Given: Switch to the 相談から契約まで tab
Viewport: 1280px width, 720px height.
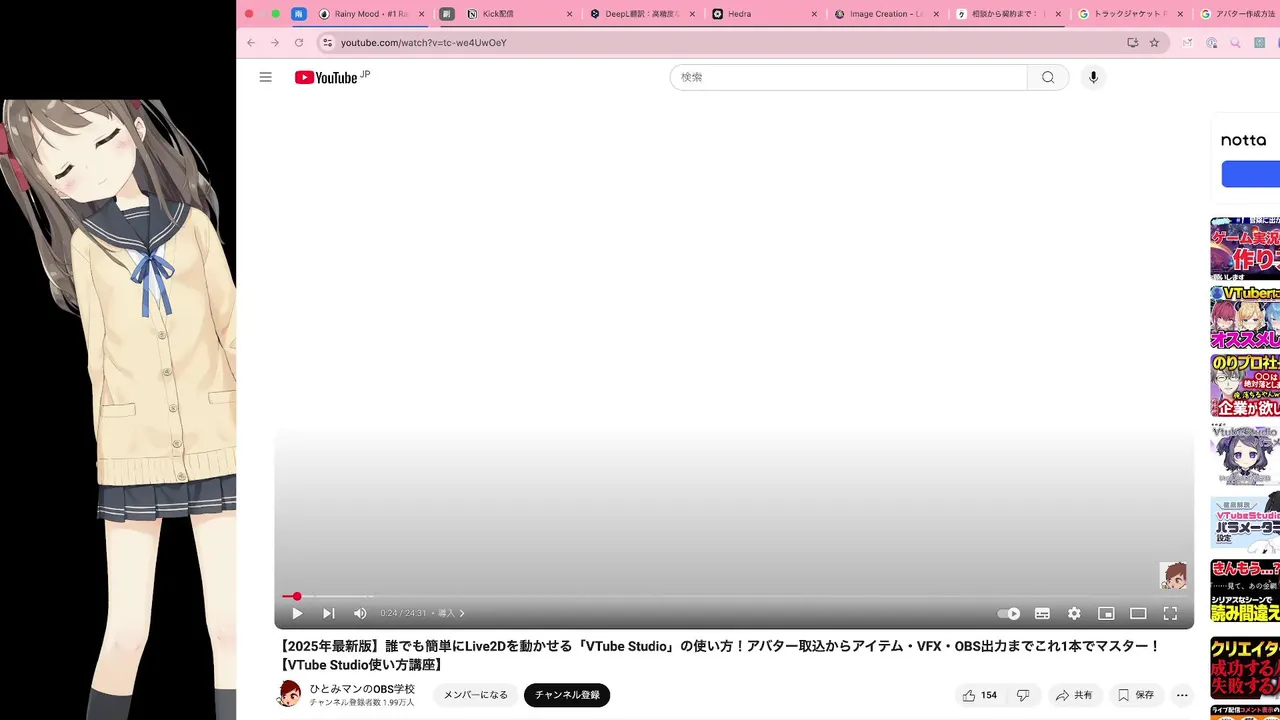Looking at the screenshot, I should pyautogui.click(x=1009, y=14).
